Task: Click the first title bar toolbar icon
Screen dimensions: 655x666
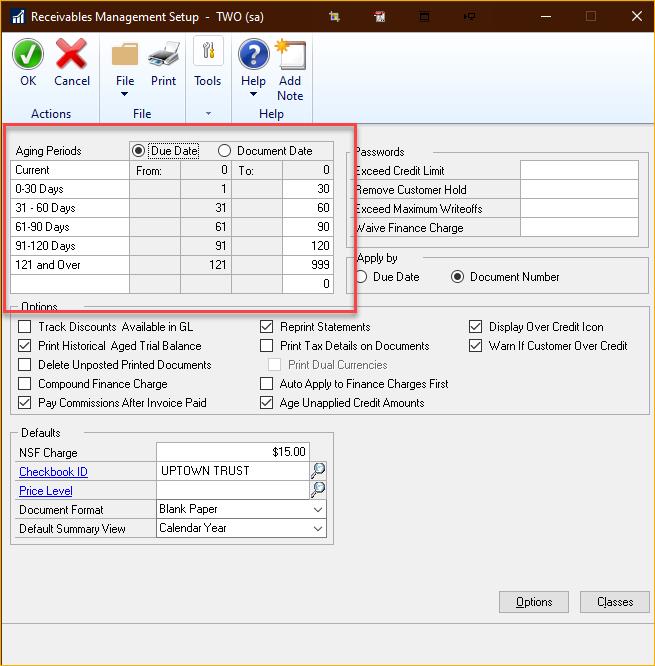Action: (x=334, y=17)
